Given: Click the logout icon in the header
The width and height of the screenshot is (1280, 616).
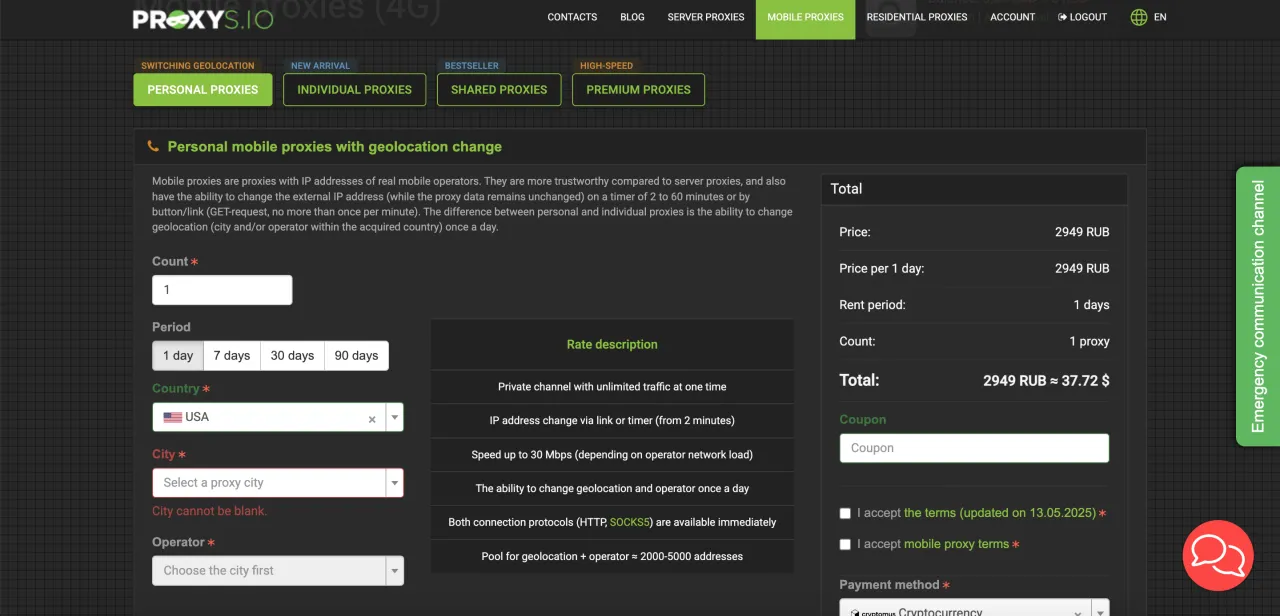Looking at the screenshot, I should [1062, 17].
